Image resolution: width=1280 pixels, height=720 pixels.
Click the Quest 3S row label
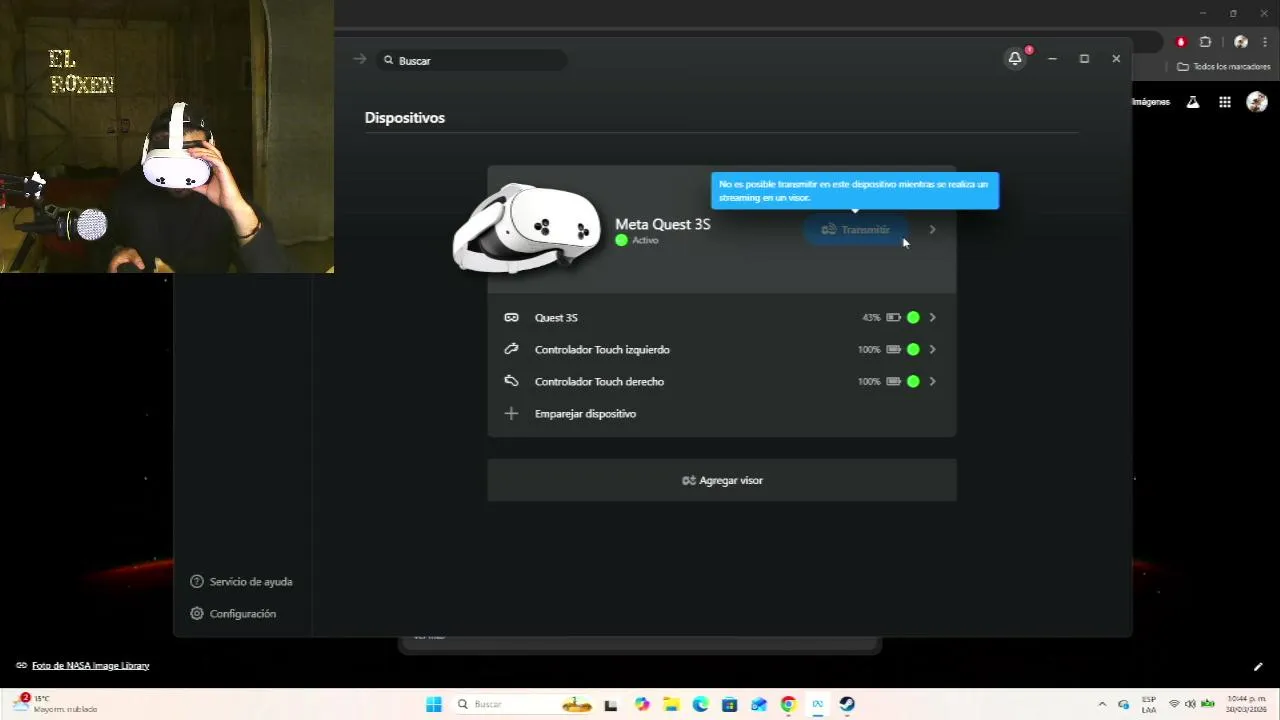click(556, 317)
